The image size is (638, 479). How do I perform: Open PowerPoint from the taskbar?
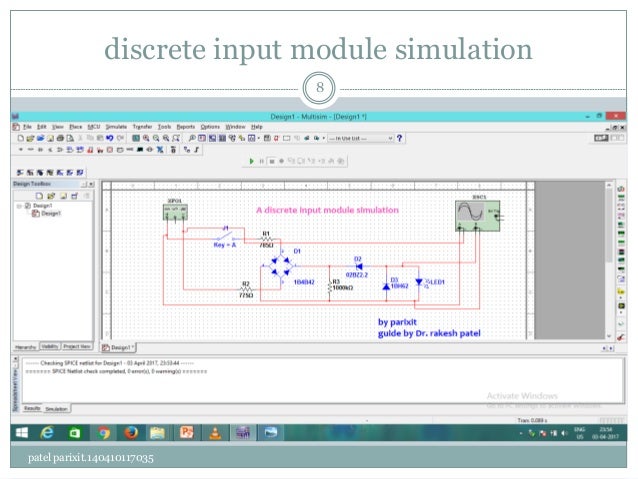tap(186, 432)
